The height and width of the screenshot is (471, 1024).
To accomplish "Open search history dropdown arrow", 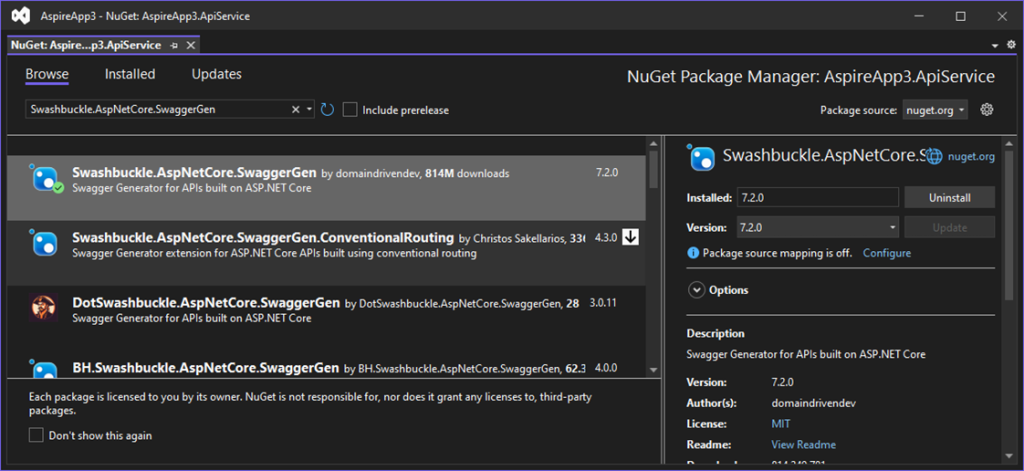I will click(x=309, y=110).
